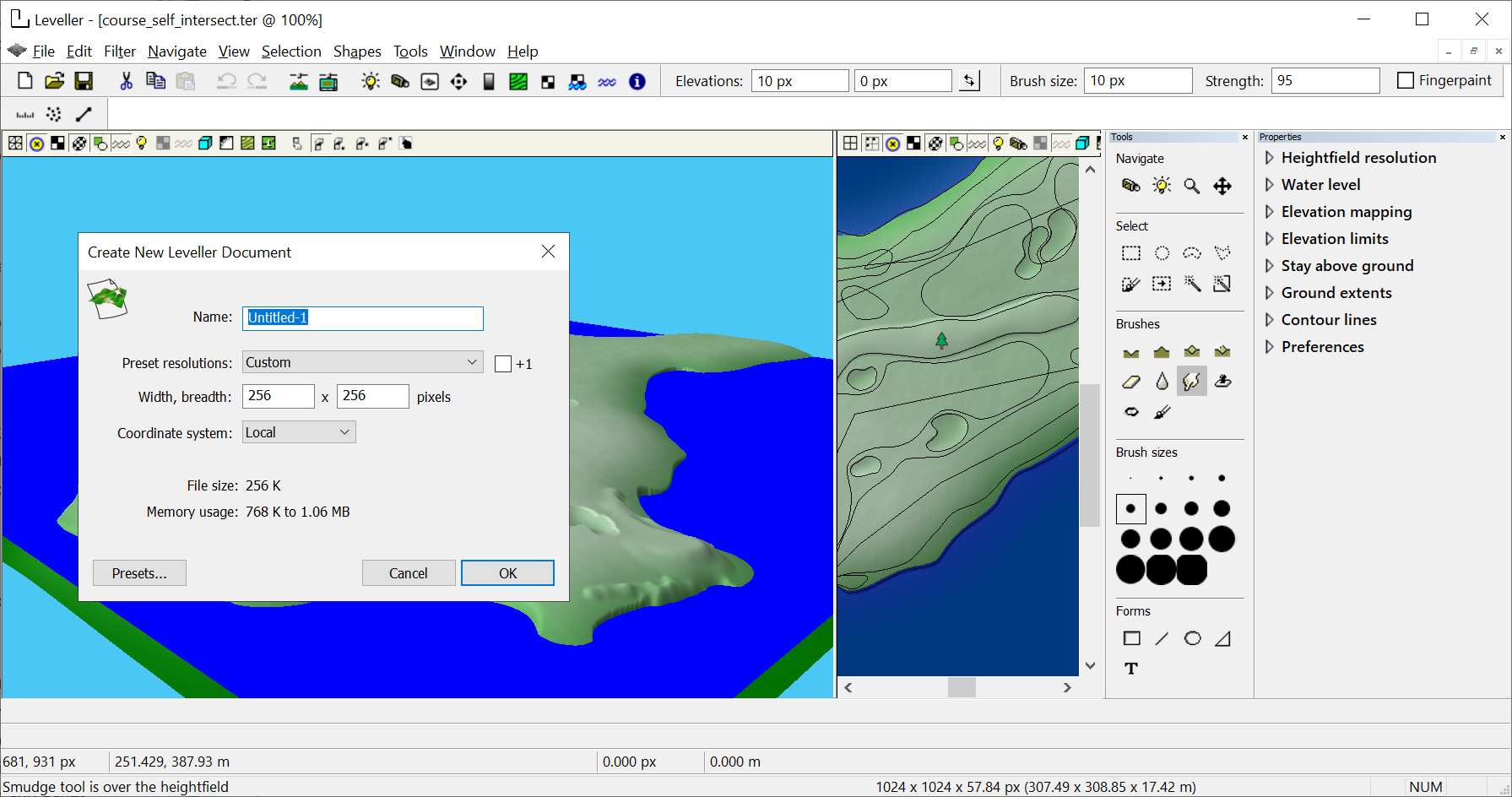1512x797 pixels.
Task: Click the blue water waves toolbar icon
Action: (x=607, y=82)
